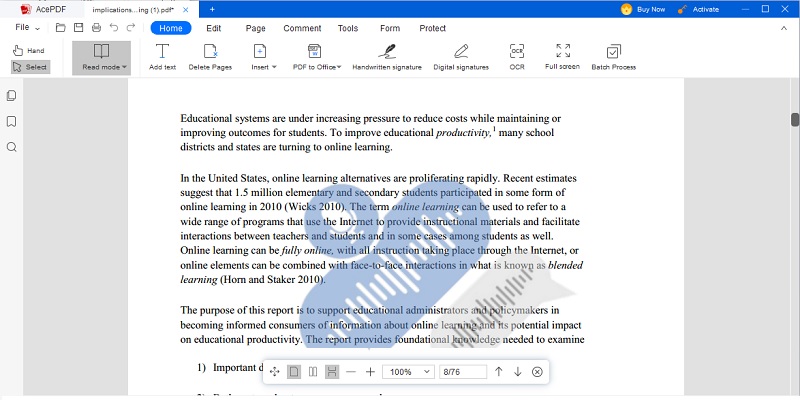Enable single page view mode
This screenshot has width=800, height=400.
pyautogui.click(x=293, y=372)
